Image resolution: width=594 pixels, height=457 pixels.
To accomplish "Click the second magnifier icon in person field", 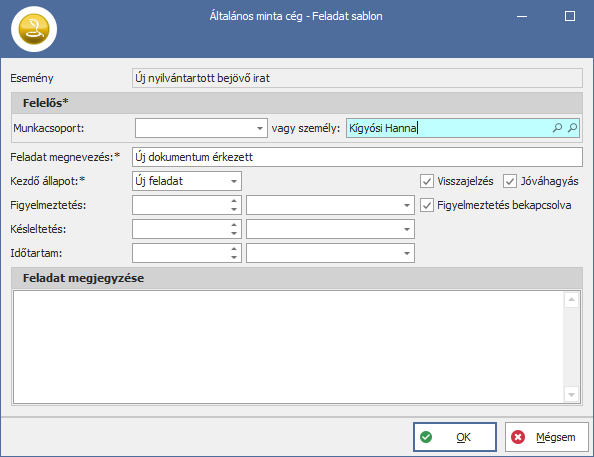I will [x=572, y=128].
